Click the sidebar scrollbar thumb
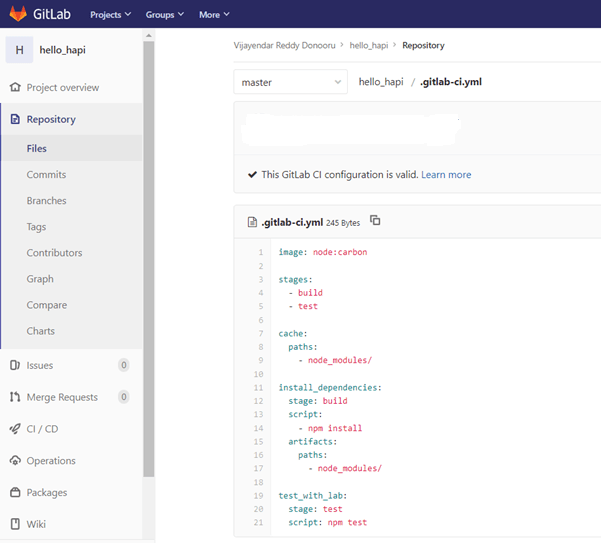The height and width of the screenshot is (543, 601). click(x=149, y=259)
